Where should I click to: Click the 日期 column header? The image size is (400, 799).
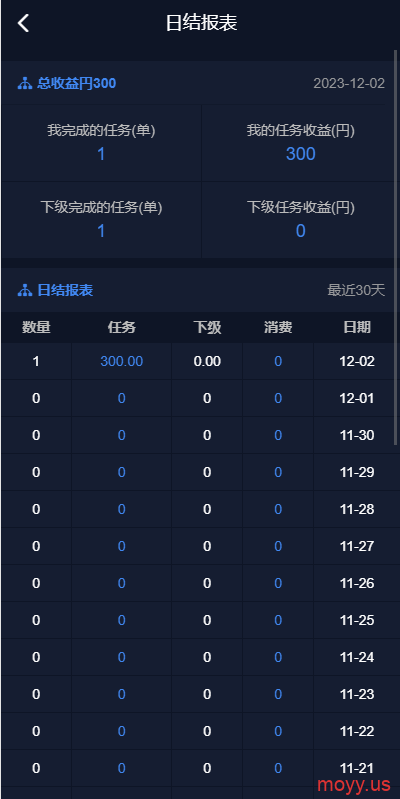(357, 327)
